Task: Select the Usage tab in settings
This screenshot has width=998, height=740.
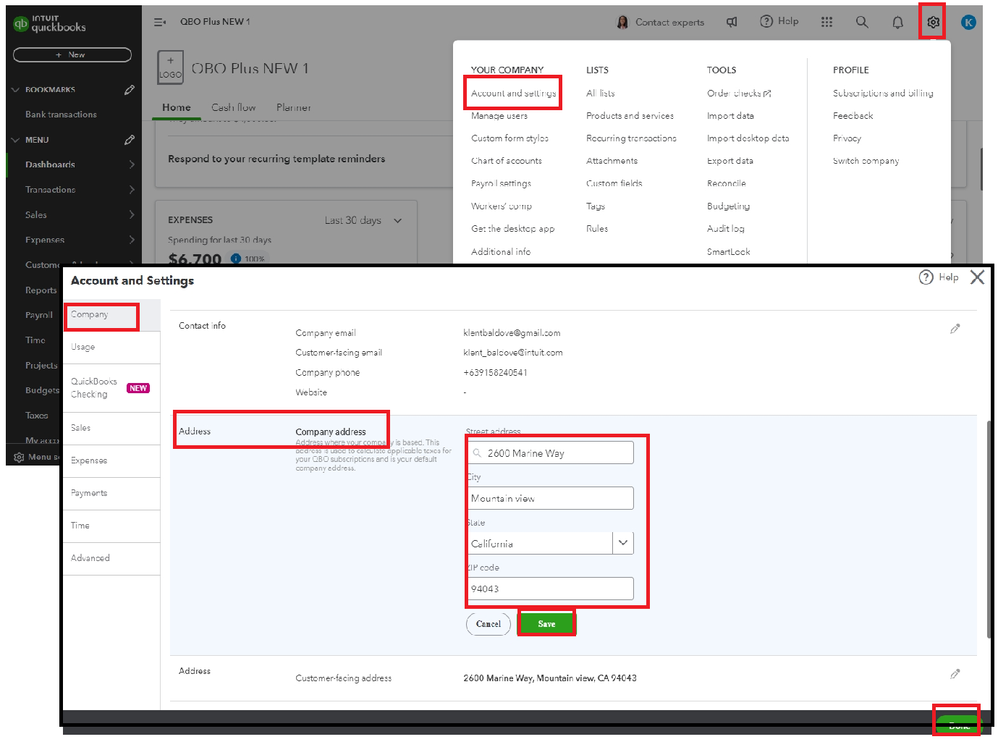Action: coord(112,347)
